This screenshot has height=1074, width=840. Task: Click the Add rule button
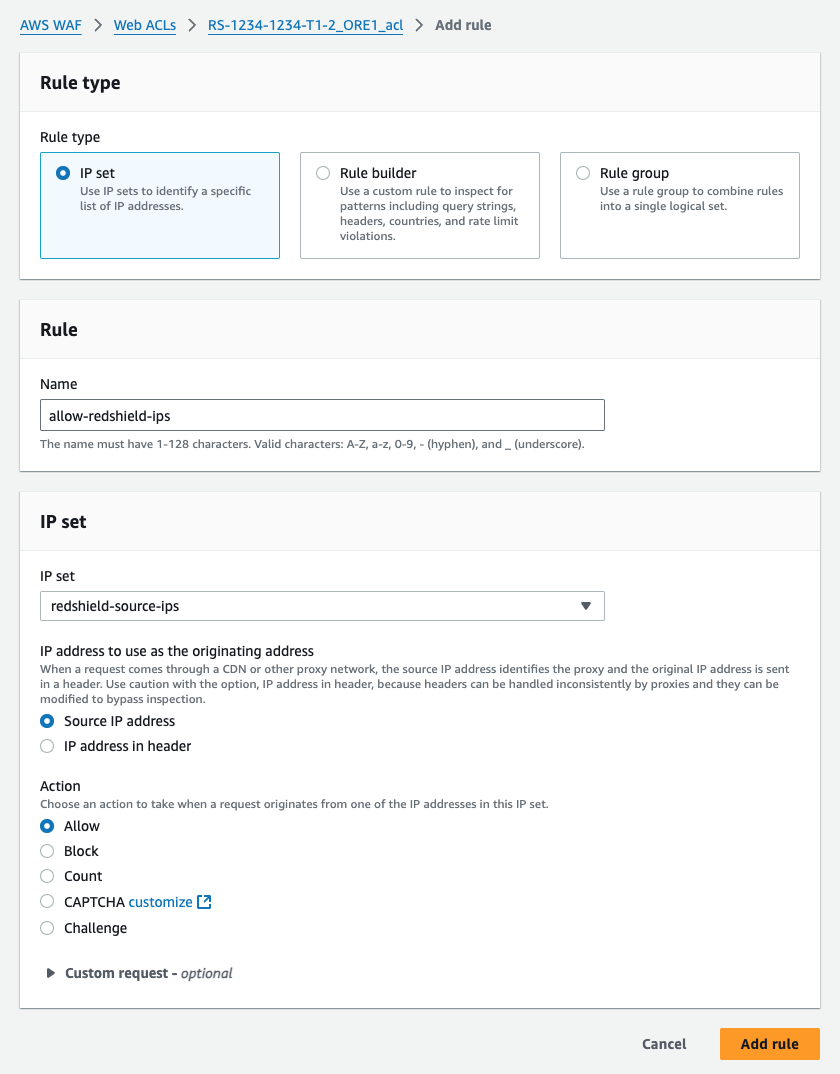coord(769,1044)
